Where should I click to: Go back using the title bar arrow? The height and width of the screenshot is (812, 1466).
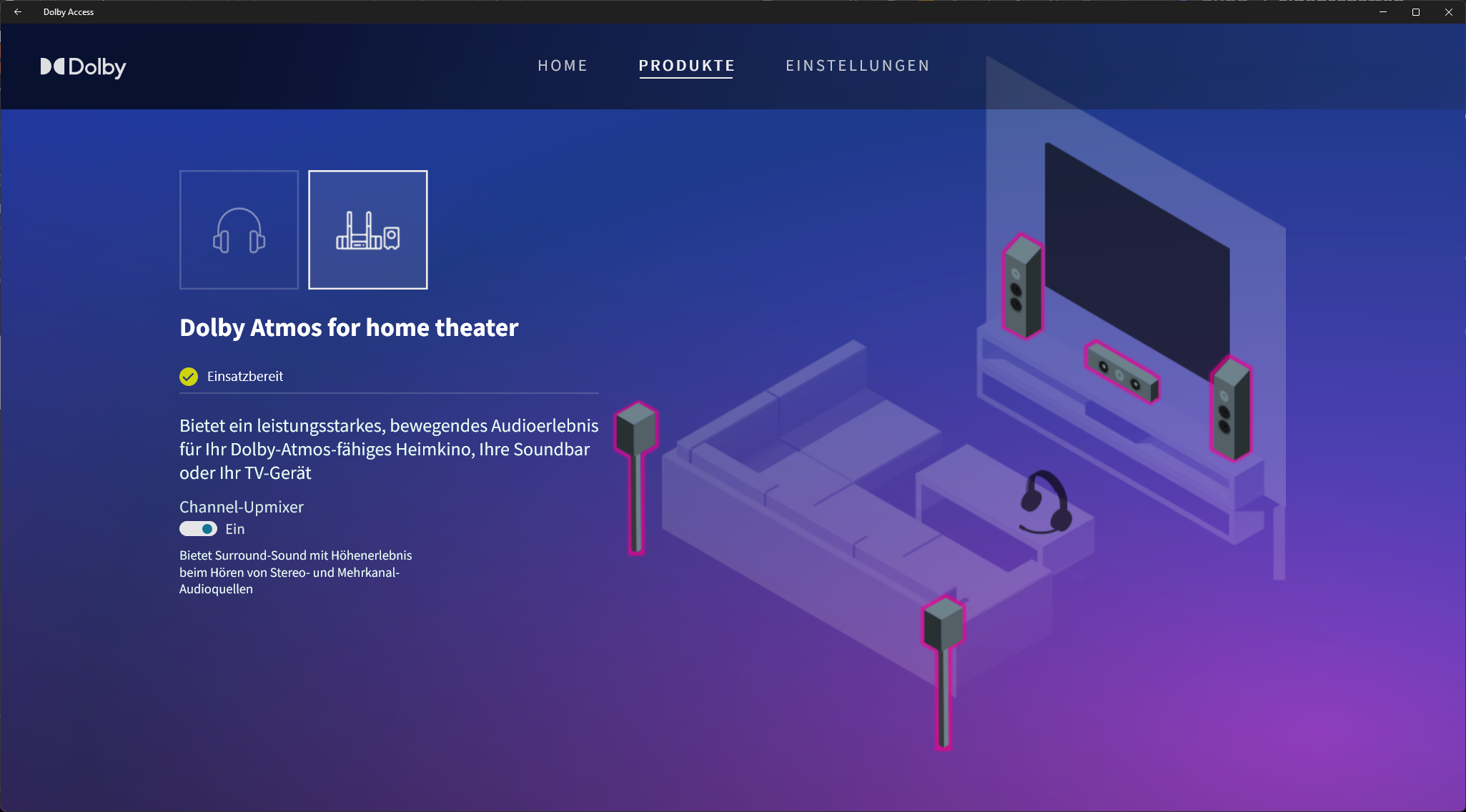click(x=18, y=12)
